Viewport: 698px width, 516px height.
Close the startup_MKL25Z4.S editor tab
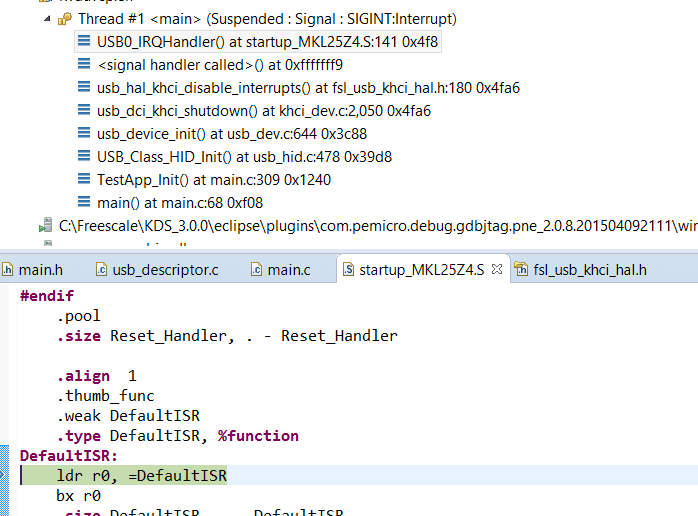(x=497, y=269)
